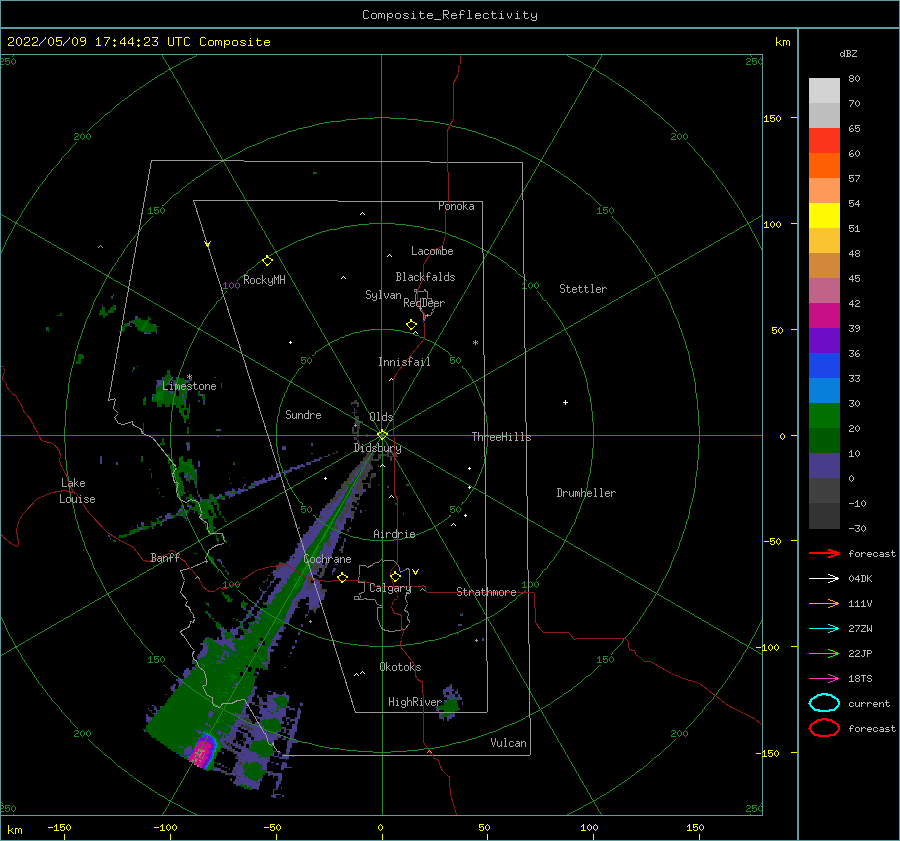Click the Lacombe town label
900x841 pixels.
(x=432, y=251)
